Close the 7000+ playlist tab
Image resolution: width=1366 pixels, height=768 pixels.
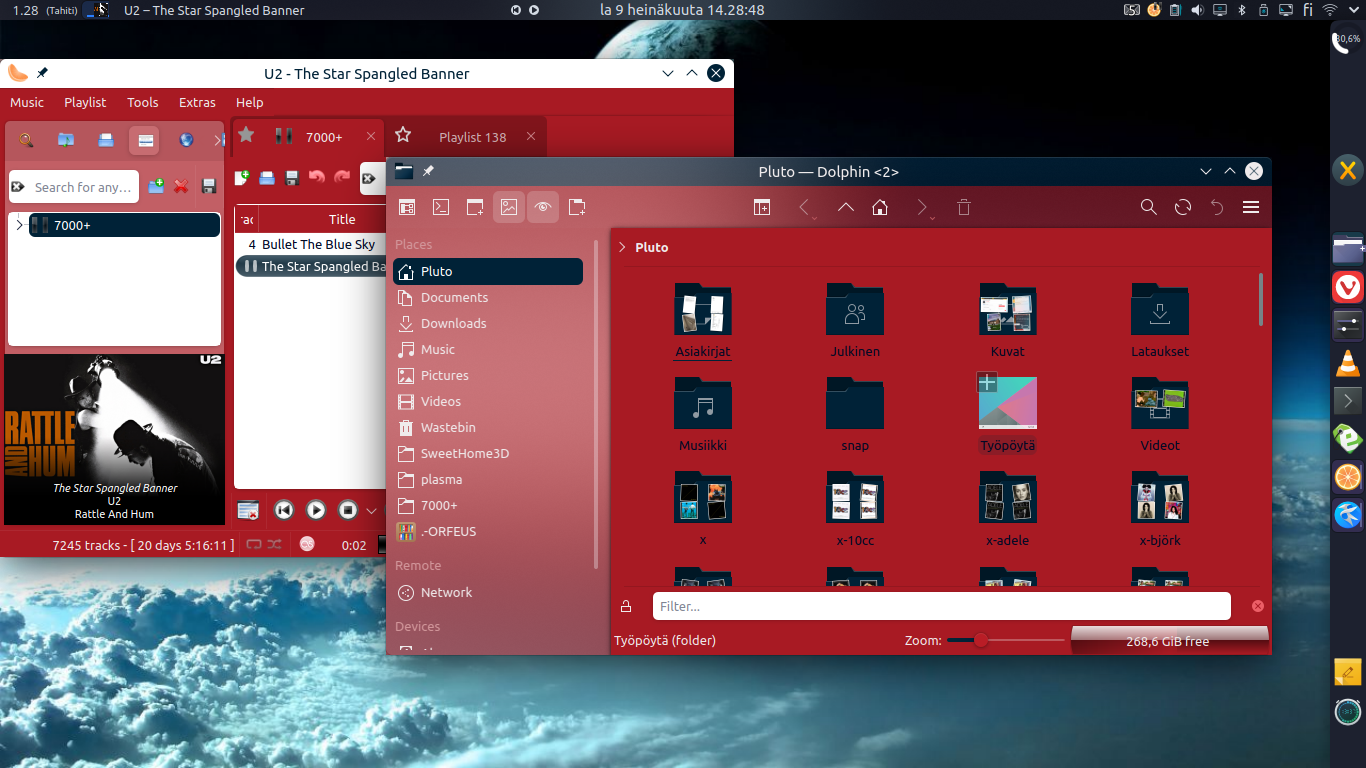pos(370,136)
